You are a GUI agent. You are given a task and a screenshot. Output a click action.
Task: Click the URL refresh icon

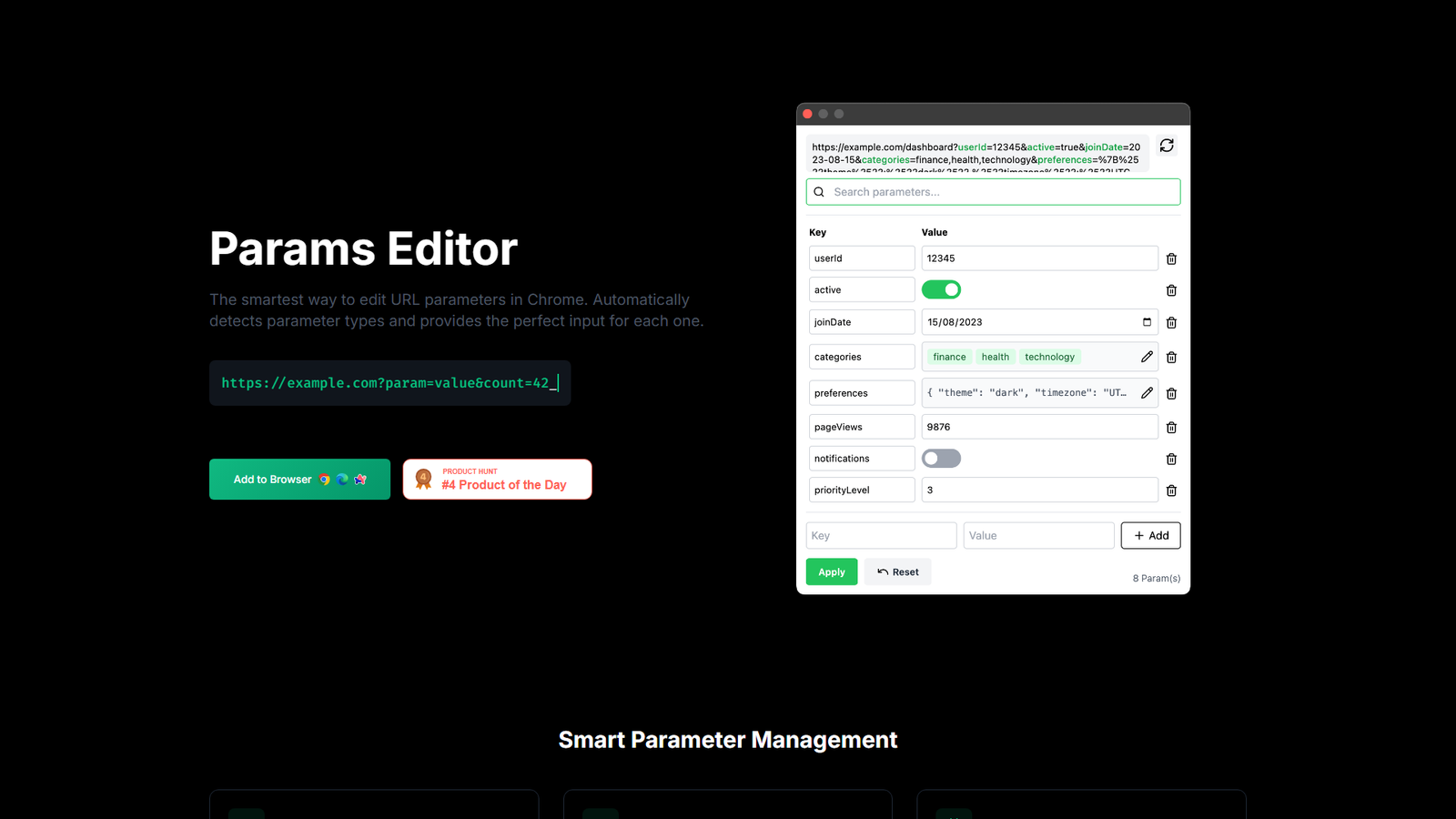click(1166, 146)
